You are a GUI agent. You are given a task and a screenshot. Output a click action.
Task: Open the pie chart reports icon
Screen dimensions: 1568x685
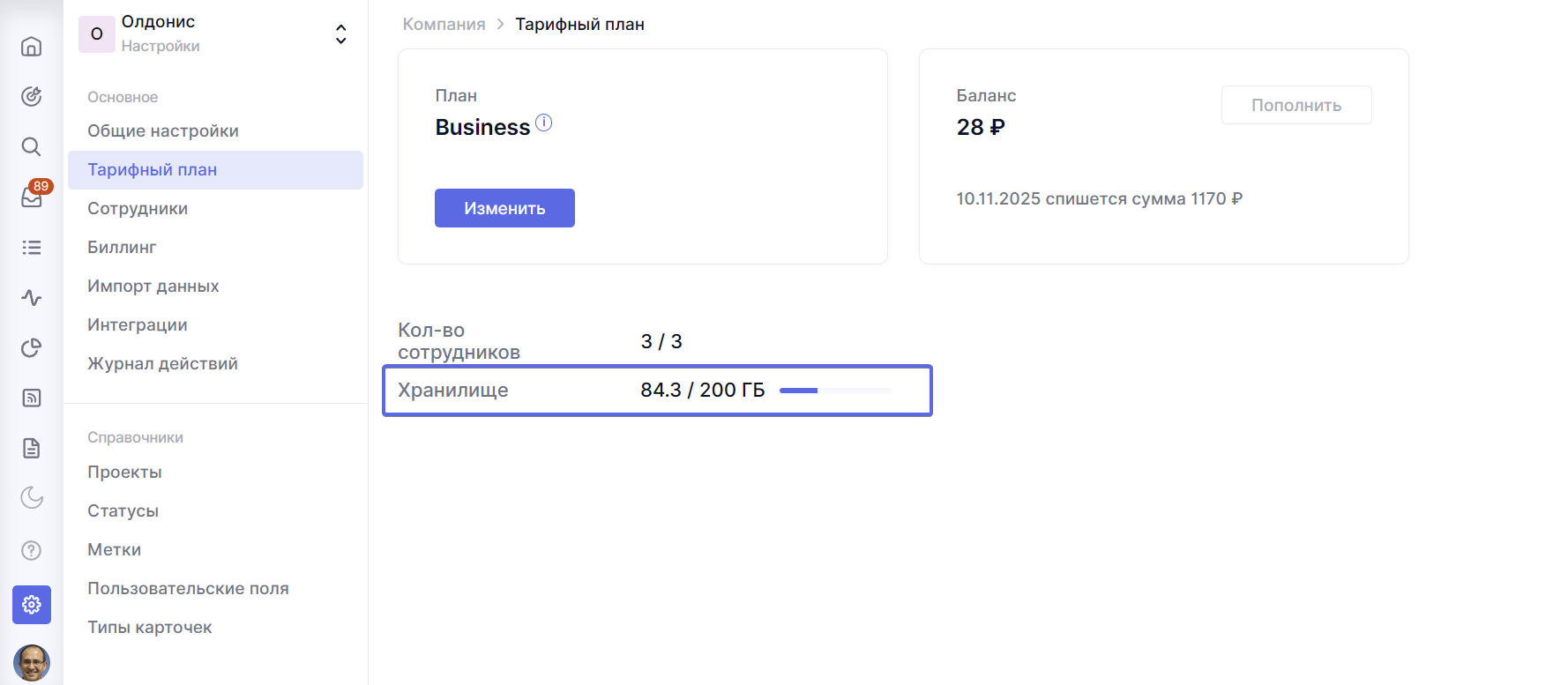pyautogui.click(x=32, y=348)
